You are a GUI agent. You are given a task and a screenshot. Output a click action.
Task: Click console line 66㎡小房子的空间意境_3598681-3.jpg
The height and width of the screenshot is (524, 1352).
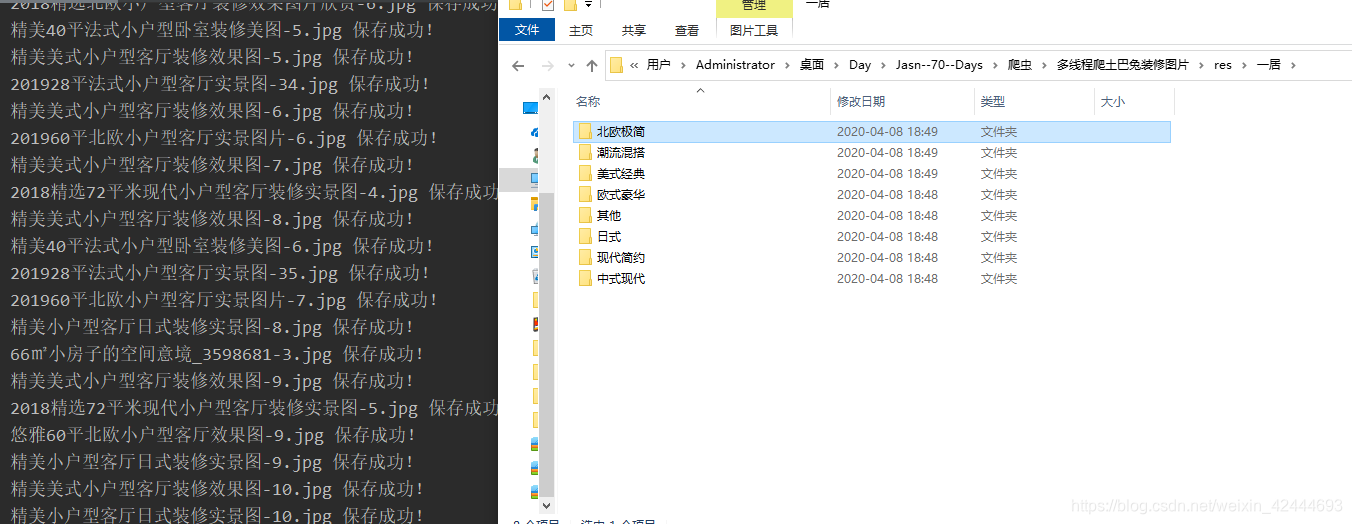(217, 354)
